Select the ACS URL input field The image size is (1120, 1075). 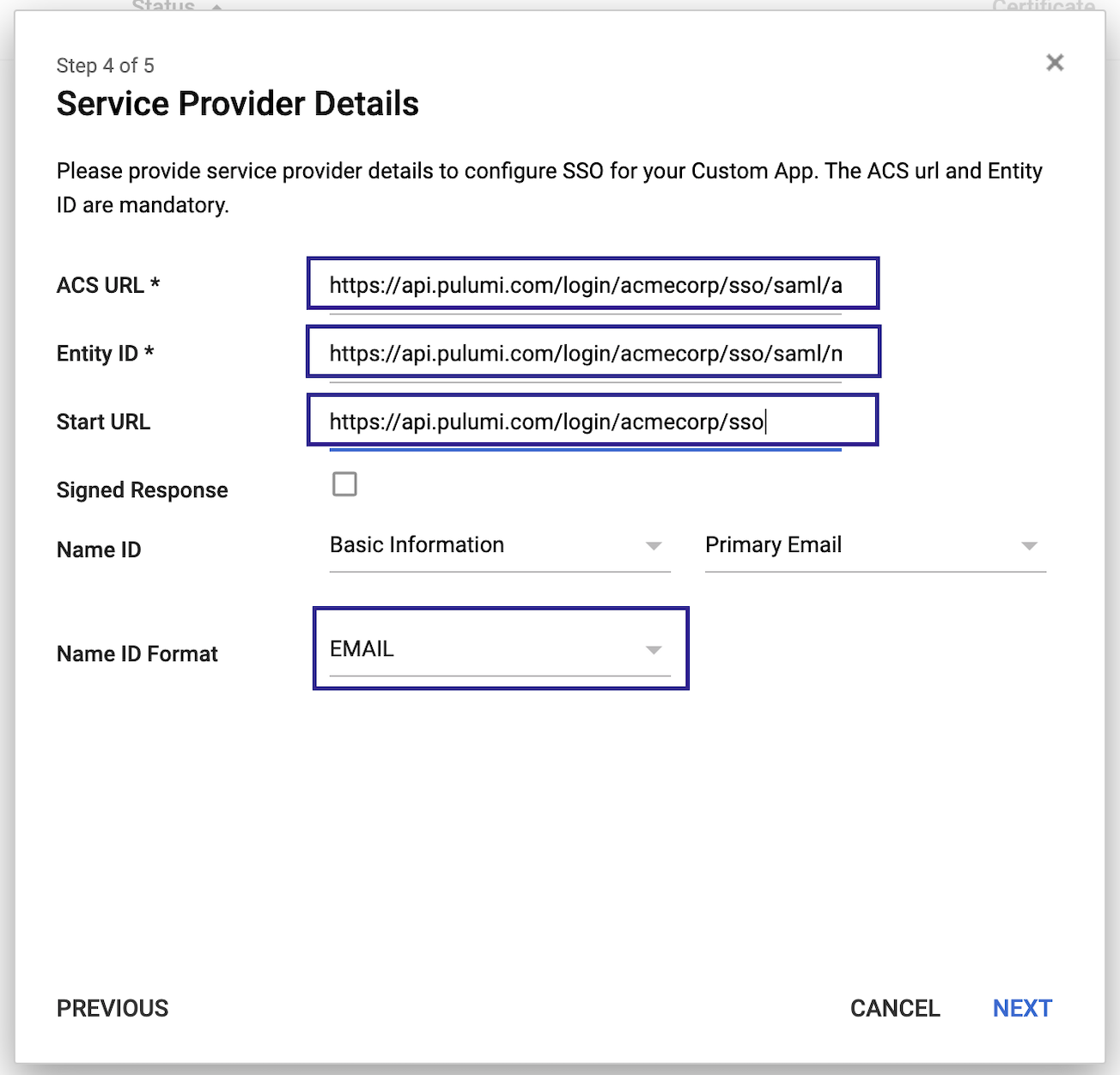(593, 284)
